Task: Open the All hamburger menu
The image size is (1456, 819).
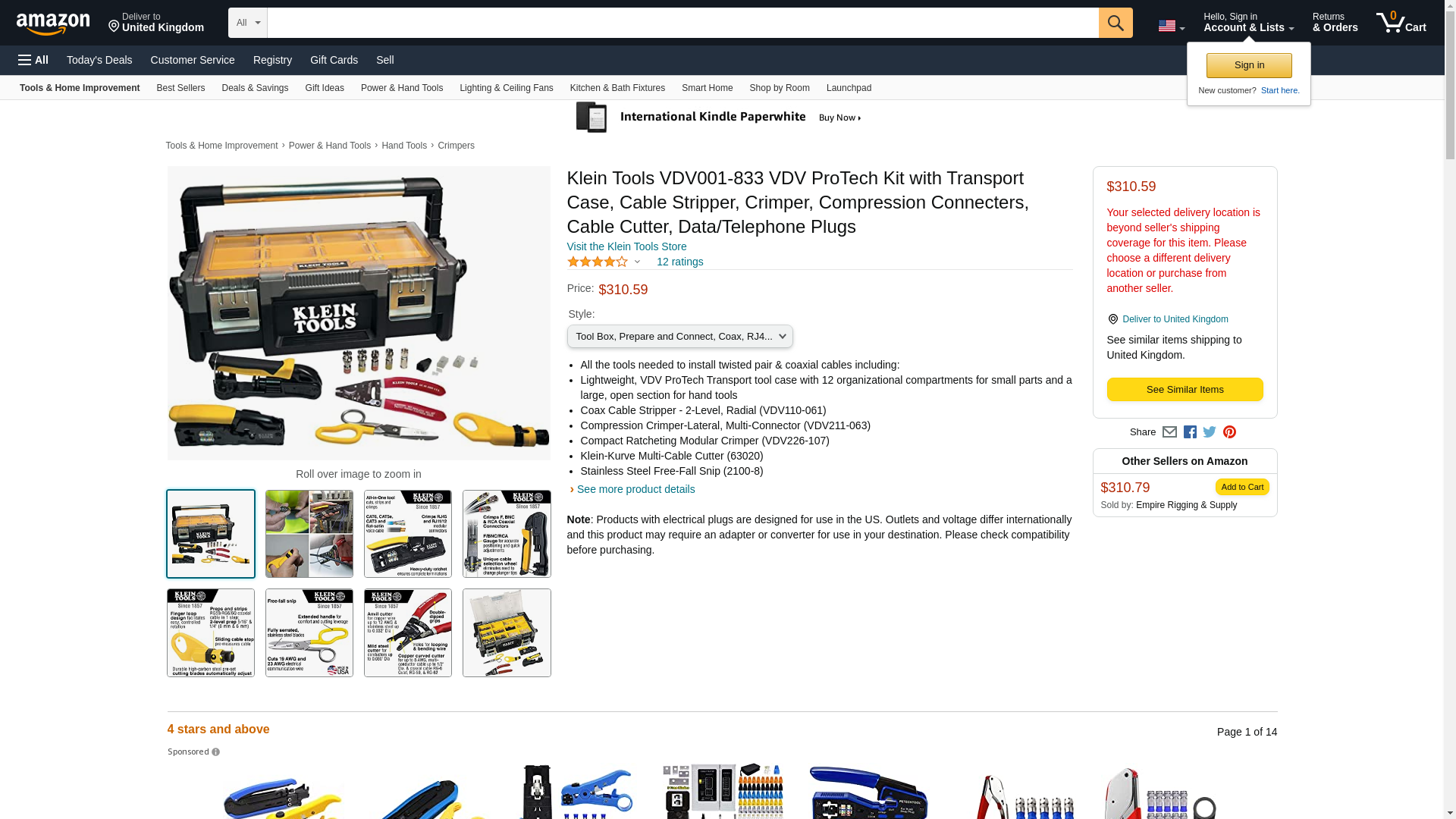Action: click(x=33, y=60)
